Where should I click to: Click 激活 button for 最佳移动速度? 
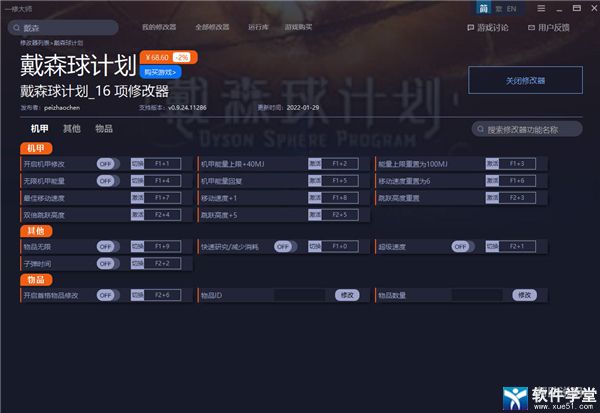[x=137, y=198]
